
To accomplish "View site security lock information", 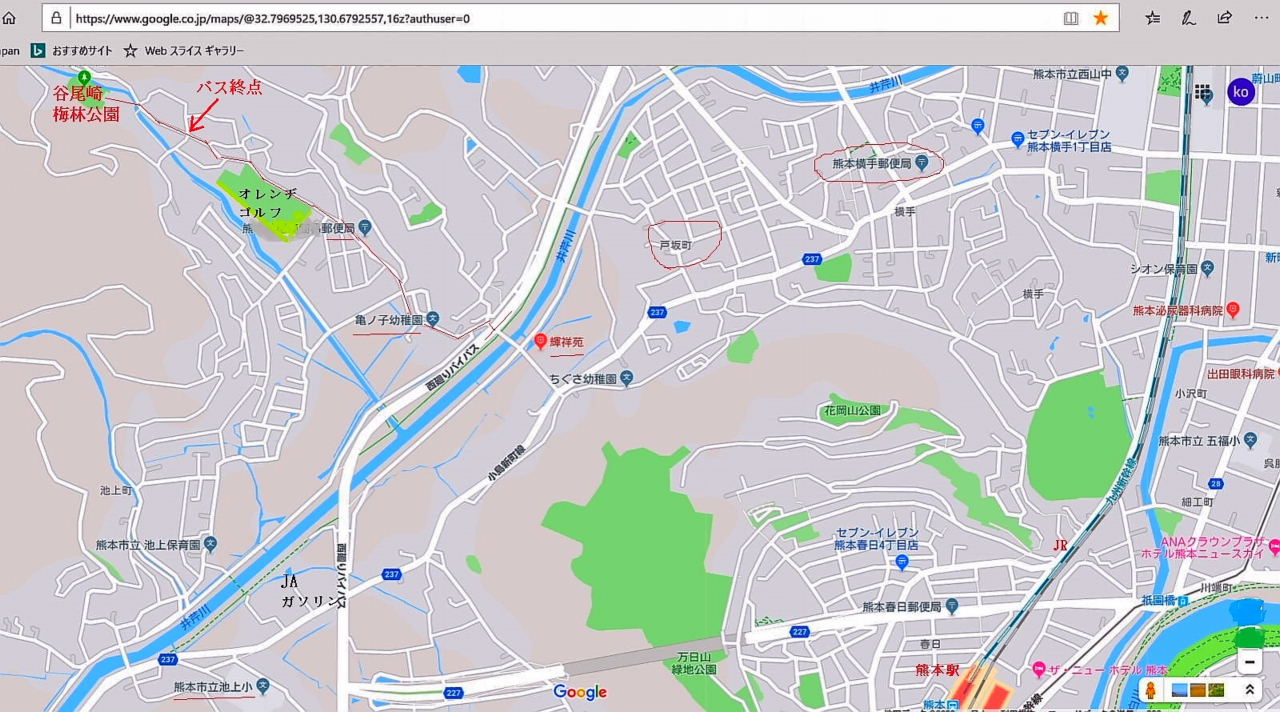I will click(x=56, y=18).
